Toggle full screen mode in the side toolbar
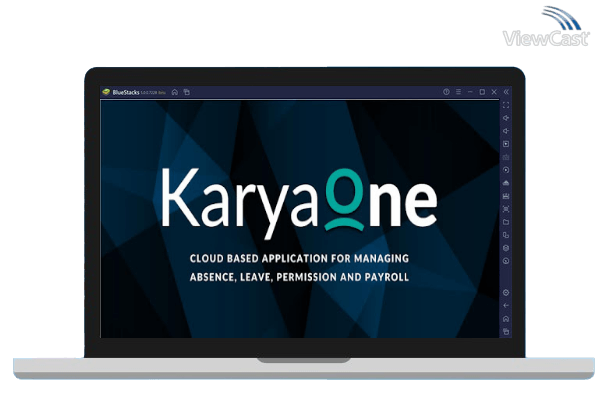Image resolution: width=602 pixels, height=414 pixels. 506,105
